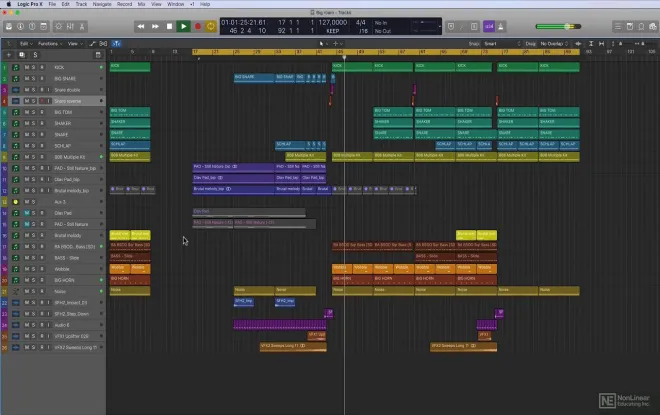
Task: Open the Navigate menu
Action: [x=102, y=4]
